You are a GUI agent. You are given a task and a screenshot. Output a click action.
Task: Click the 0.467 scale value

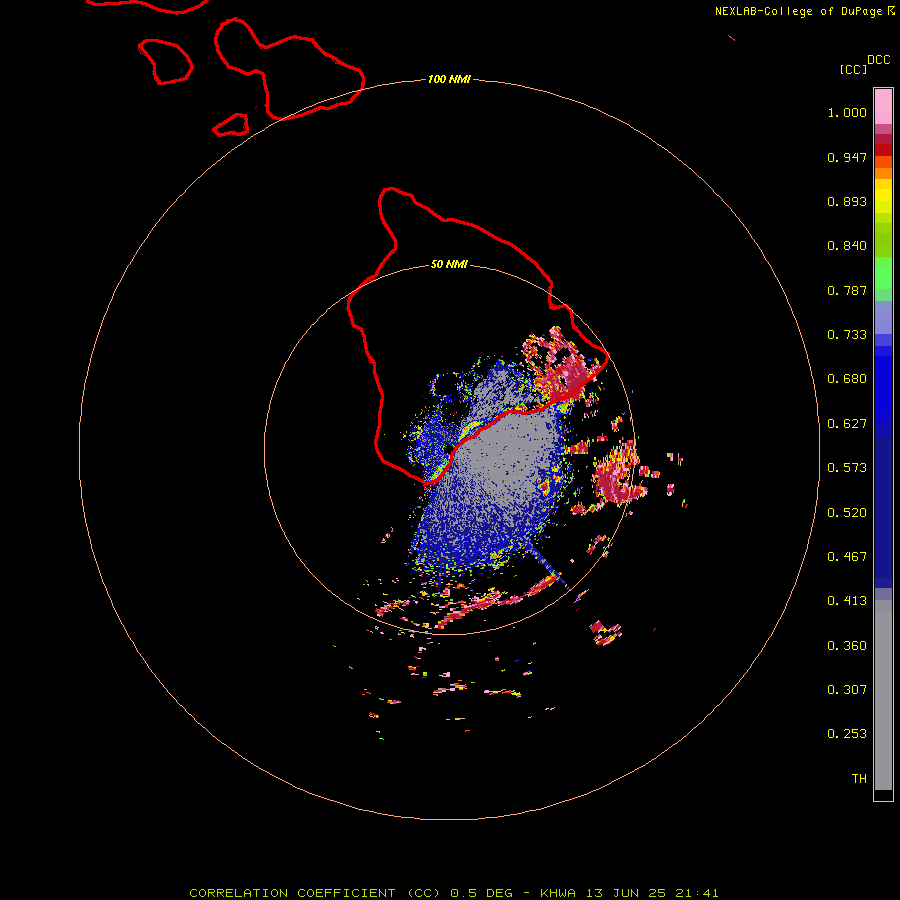click(x=847, y=557)
